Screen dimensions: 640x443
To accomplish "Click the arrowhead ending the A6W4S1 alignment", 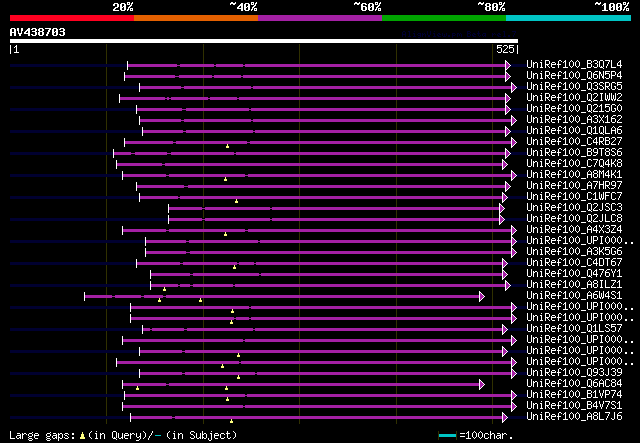I will (482, 296).
